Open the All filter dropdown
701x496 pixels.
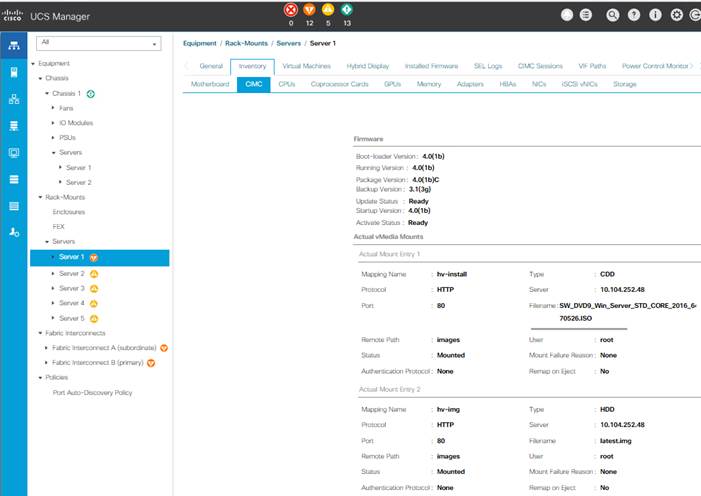tap(98, 43)
